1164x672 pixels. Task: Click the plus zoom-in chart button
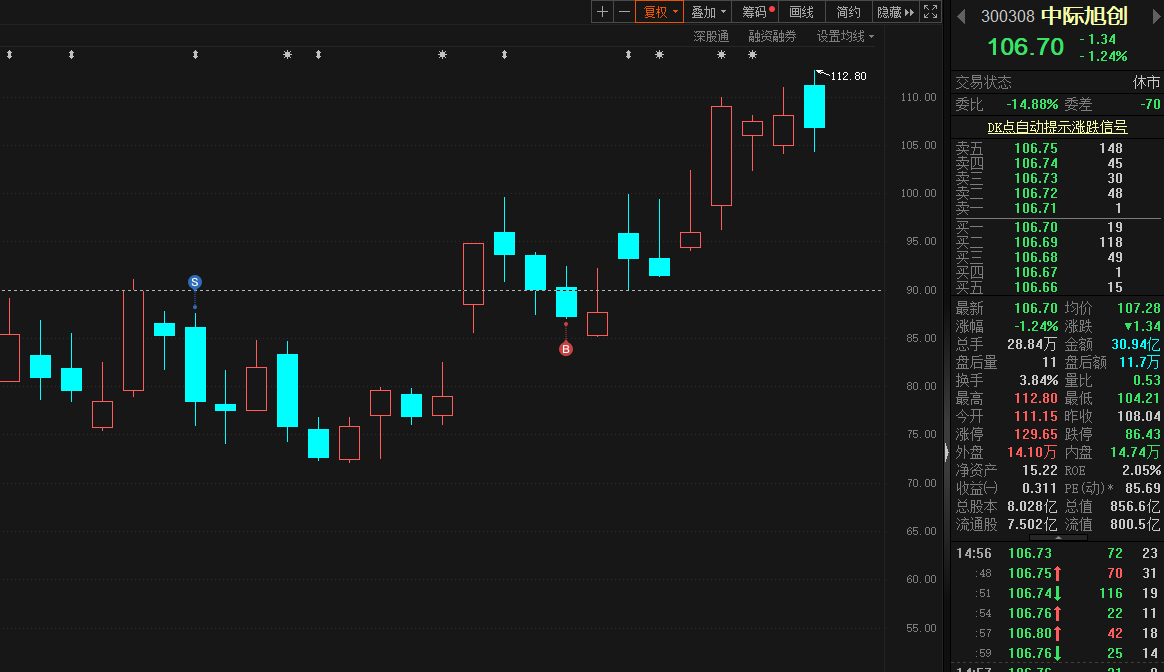pyautogui.click(x=602, y=12)
